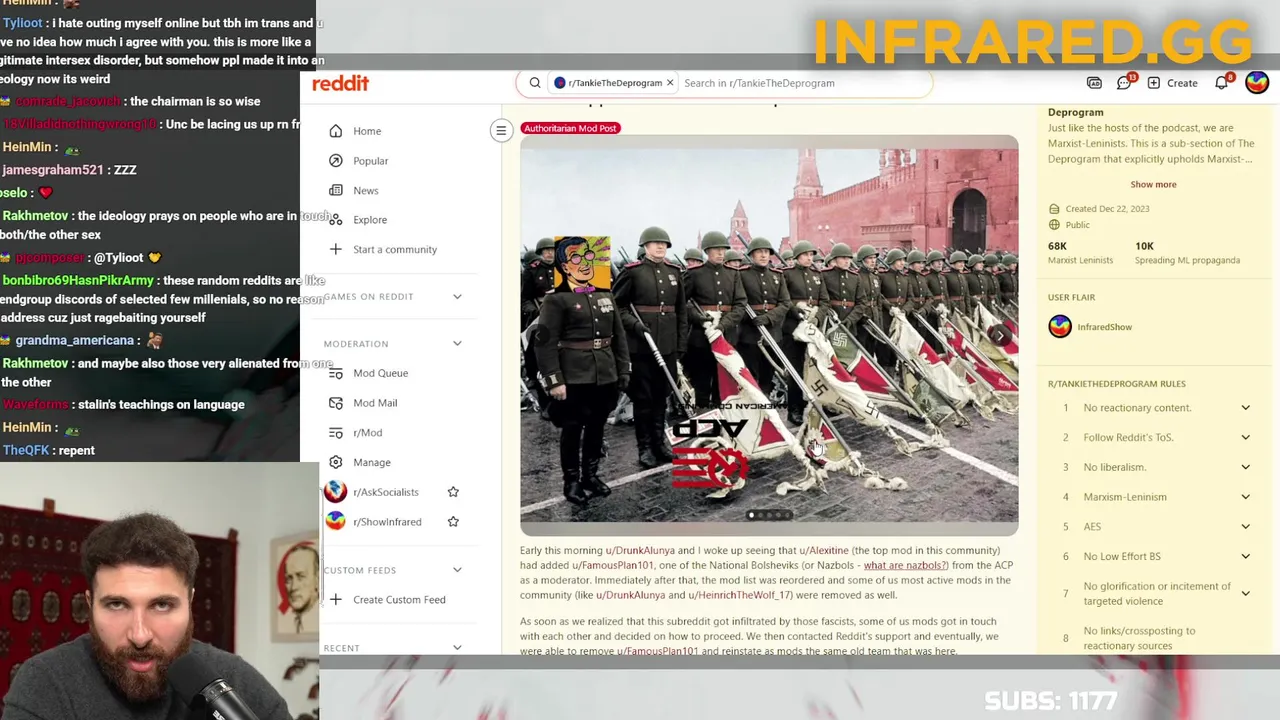Open Mod Queue
This screenshot has width=1280, height=720.
380,373
